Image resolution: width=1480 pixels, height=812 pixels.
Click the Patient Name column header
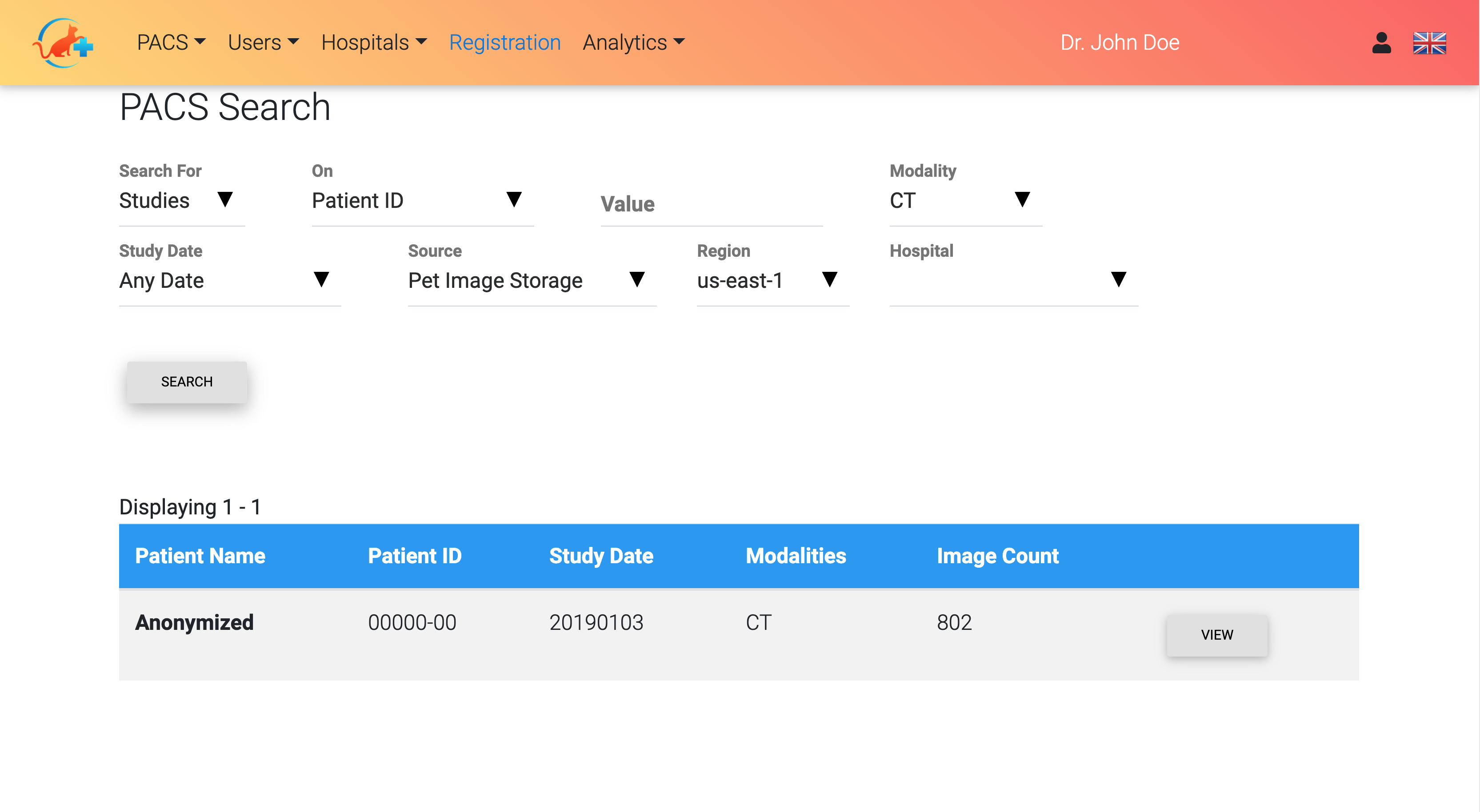[x=200, y=556]
